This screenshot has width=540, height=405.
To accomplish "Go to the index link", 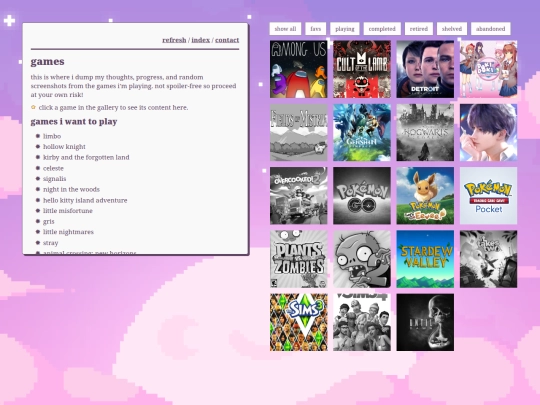I will tap(200, 40).
